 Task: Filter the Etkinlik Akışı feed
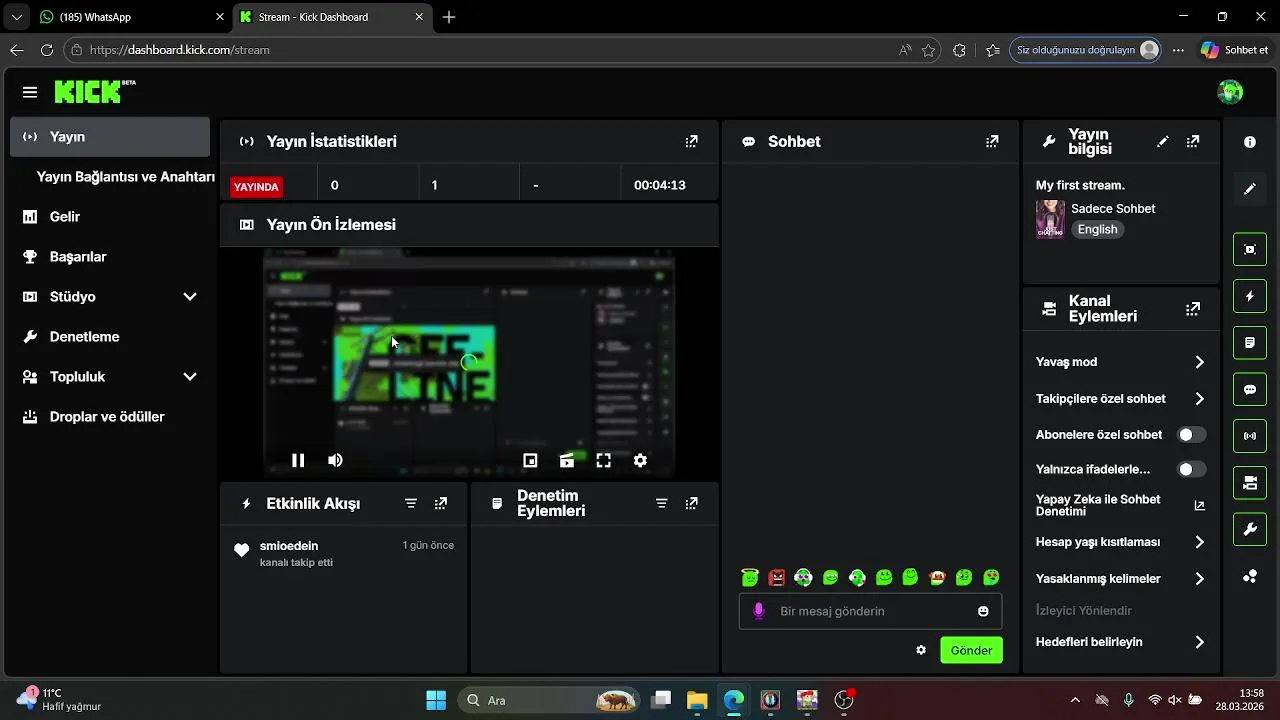(x=411, y=504)
